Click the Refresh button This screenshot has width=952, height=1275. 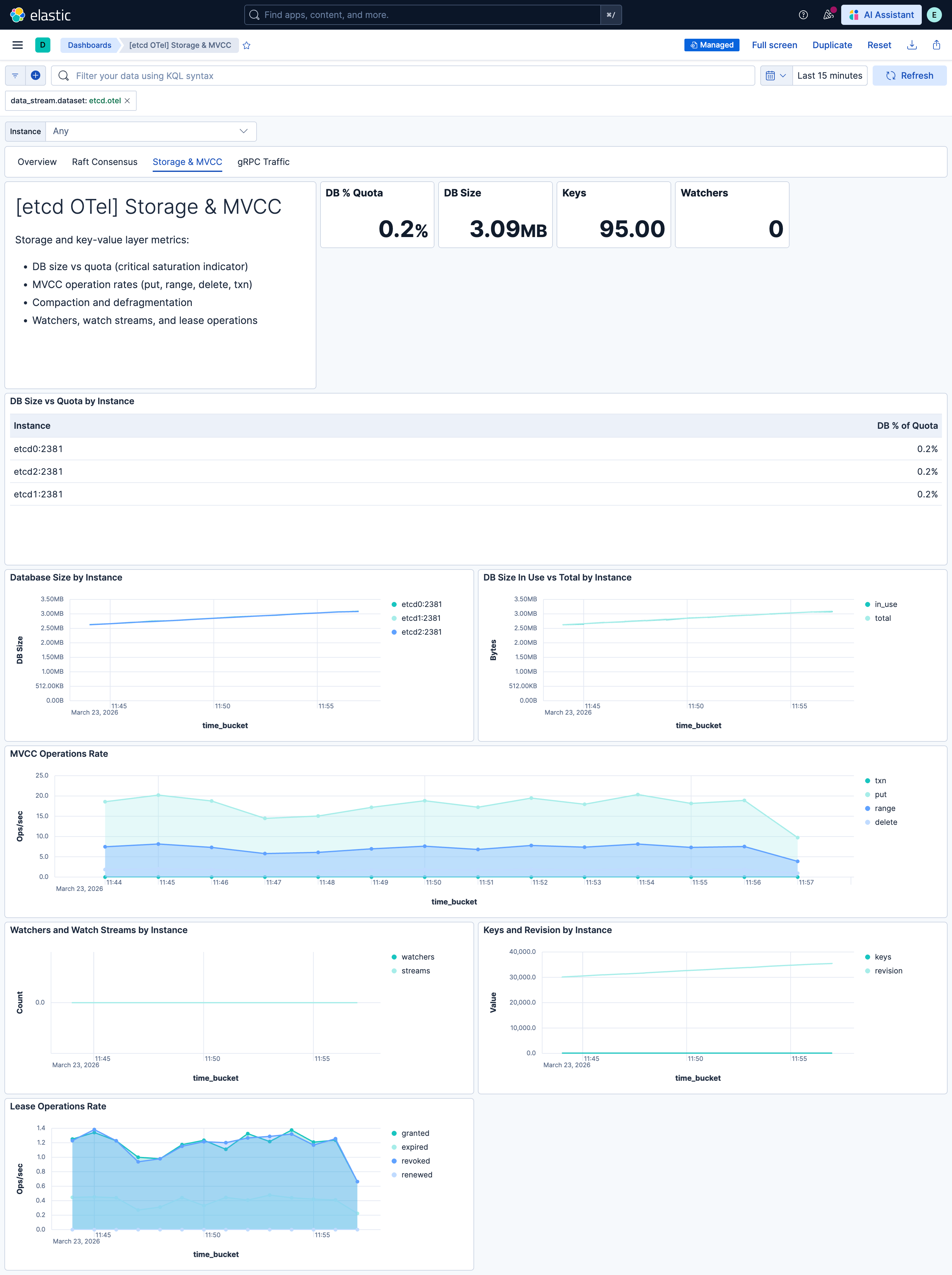click(909, 76)
